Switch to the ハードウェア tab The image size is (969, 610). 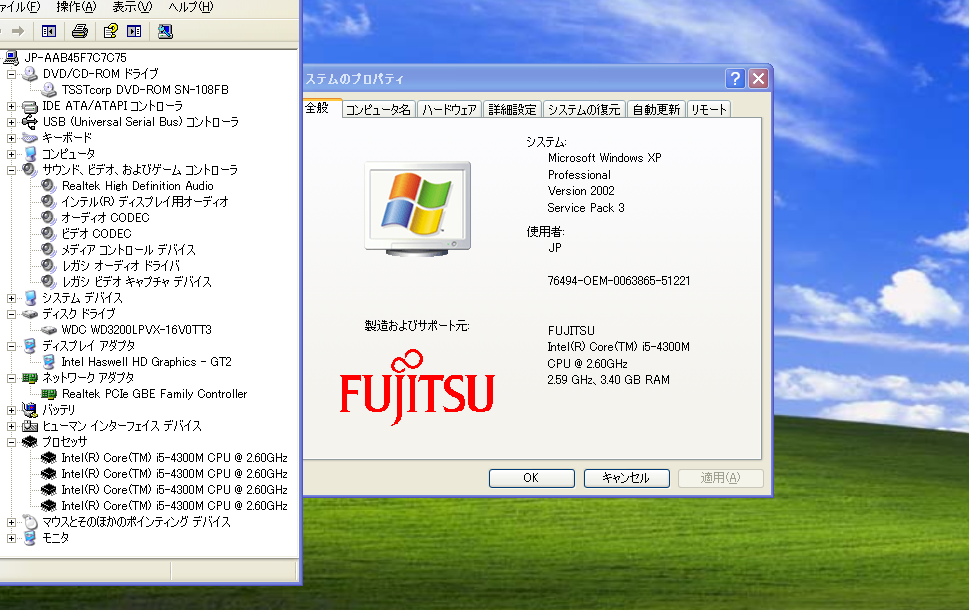pos(449,109)
